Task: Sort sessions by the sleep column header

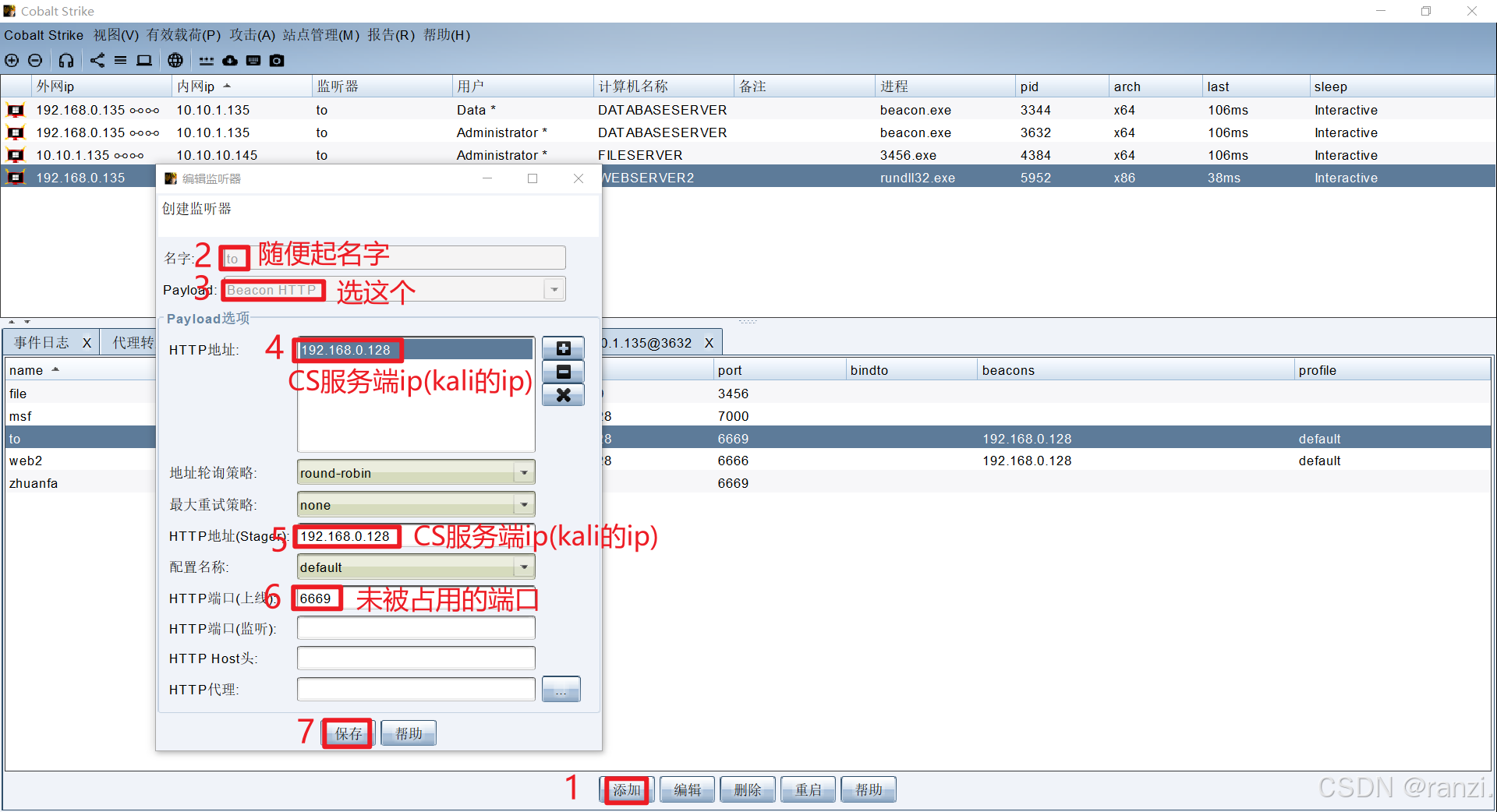Action: point(1402,86)
